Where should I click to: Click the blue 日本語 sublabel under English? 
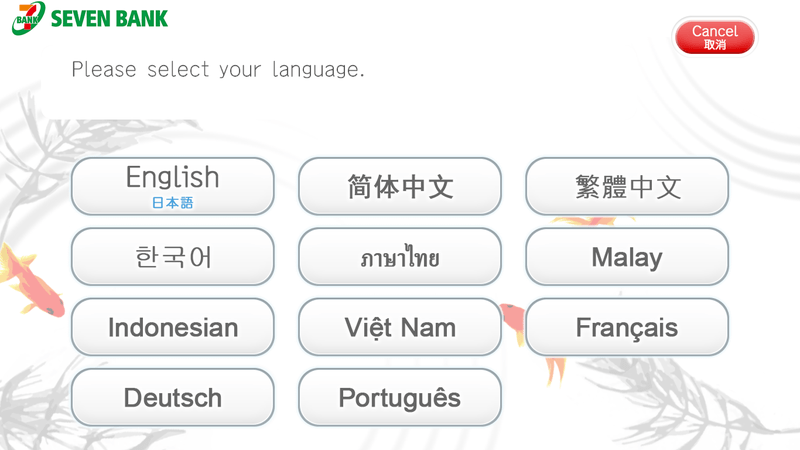point(172,203)
